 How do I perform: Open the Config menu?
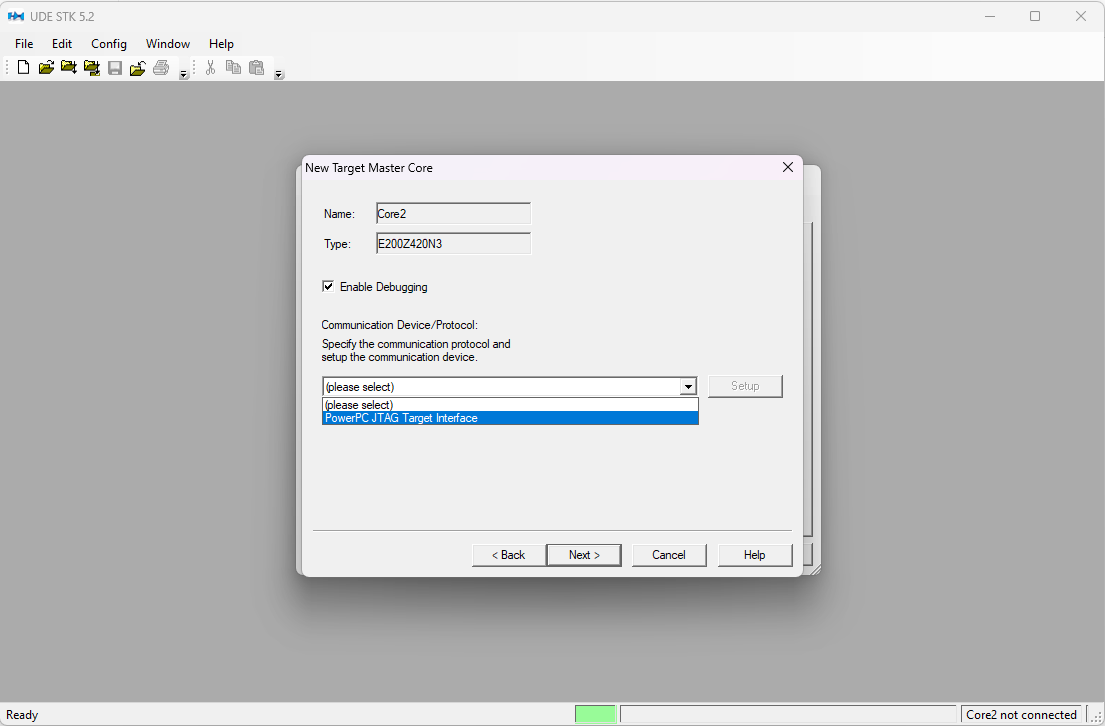pos(108,43)
